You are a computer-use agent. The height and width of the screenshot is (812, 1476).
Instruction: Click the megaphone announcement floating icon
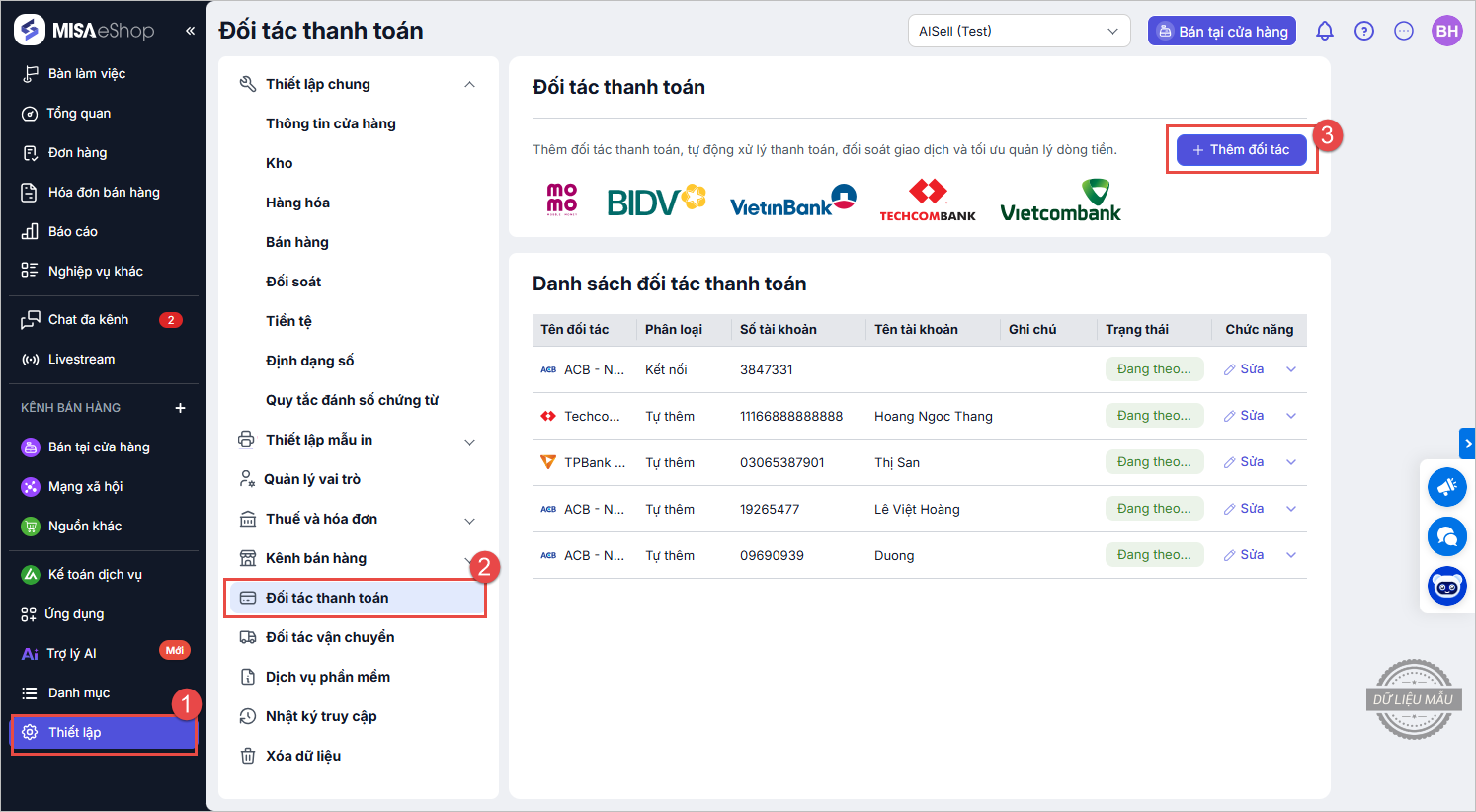click(1446, 487)
